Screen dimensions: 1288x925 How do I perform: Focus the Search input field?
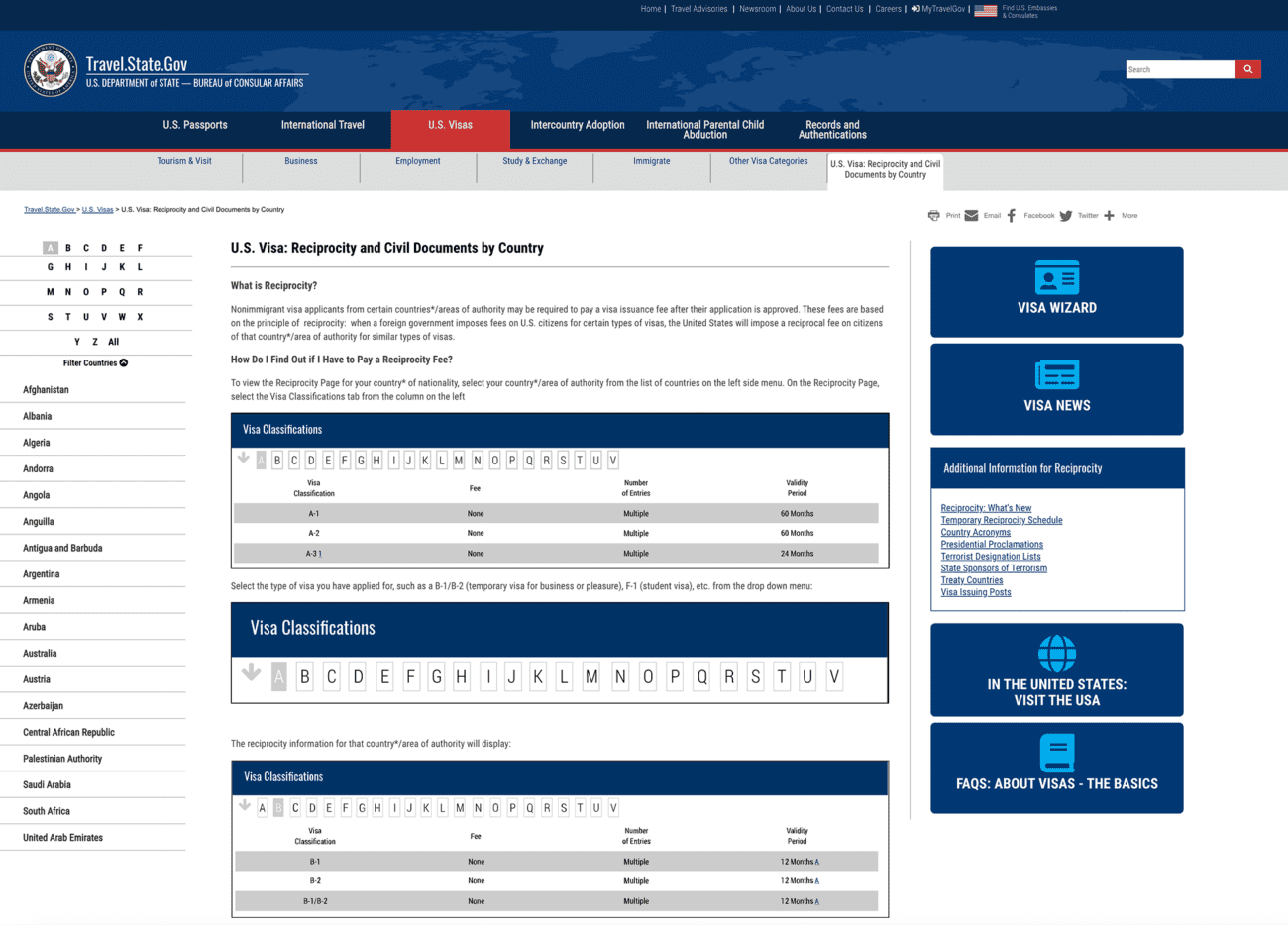tap(1179, 69)
